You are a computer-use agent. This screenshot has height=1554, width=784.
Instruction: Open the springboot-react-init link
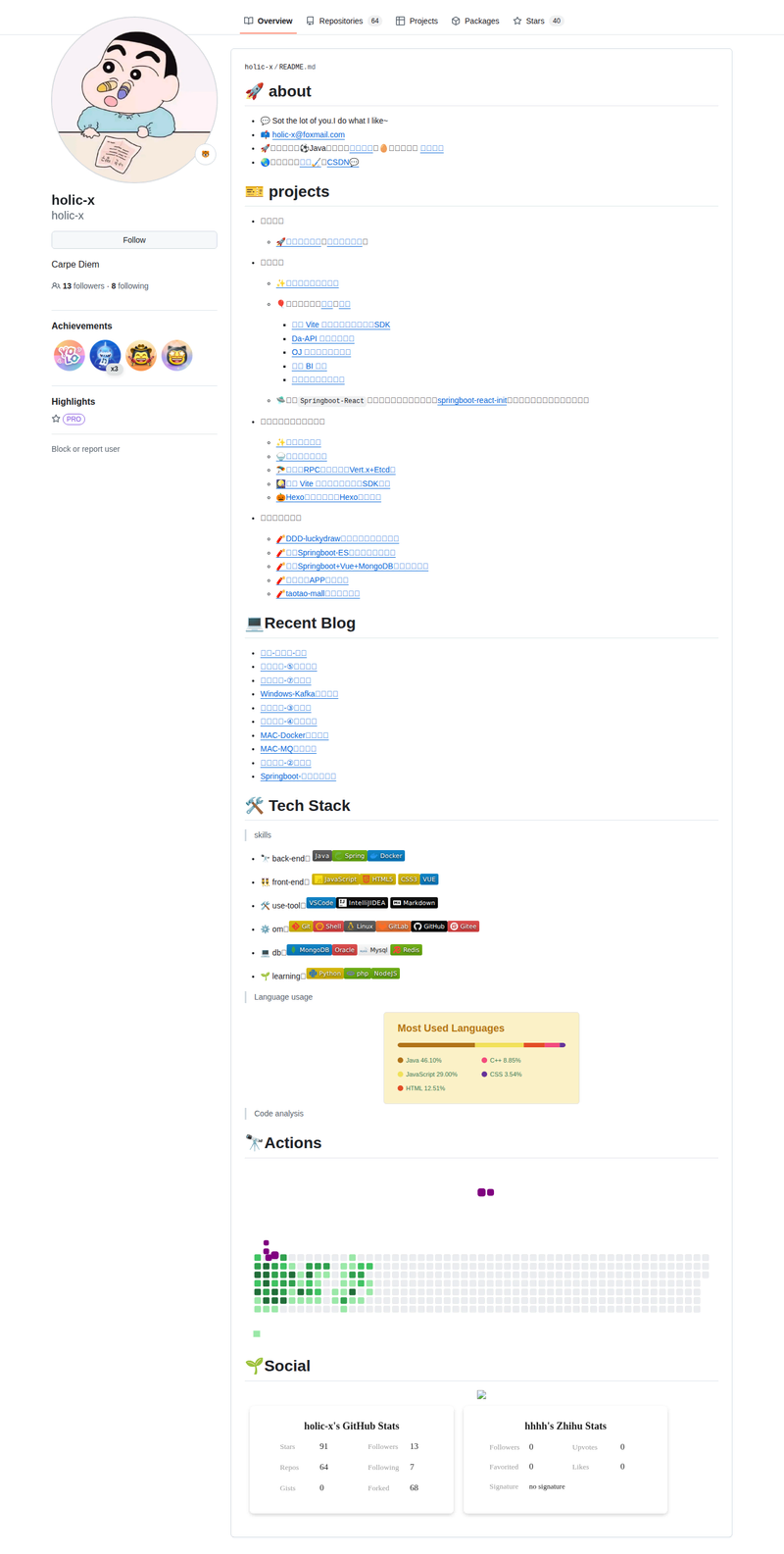472,400
